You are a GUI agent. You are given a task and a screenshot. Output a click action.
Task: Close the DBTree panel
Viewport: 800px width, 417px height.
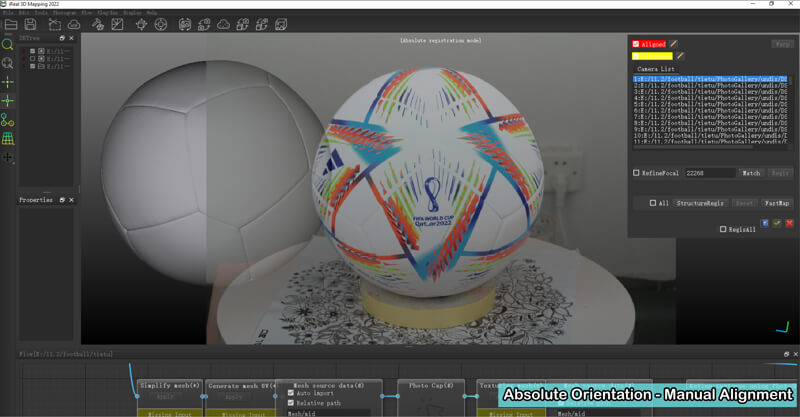(71, 38)
